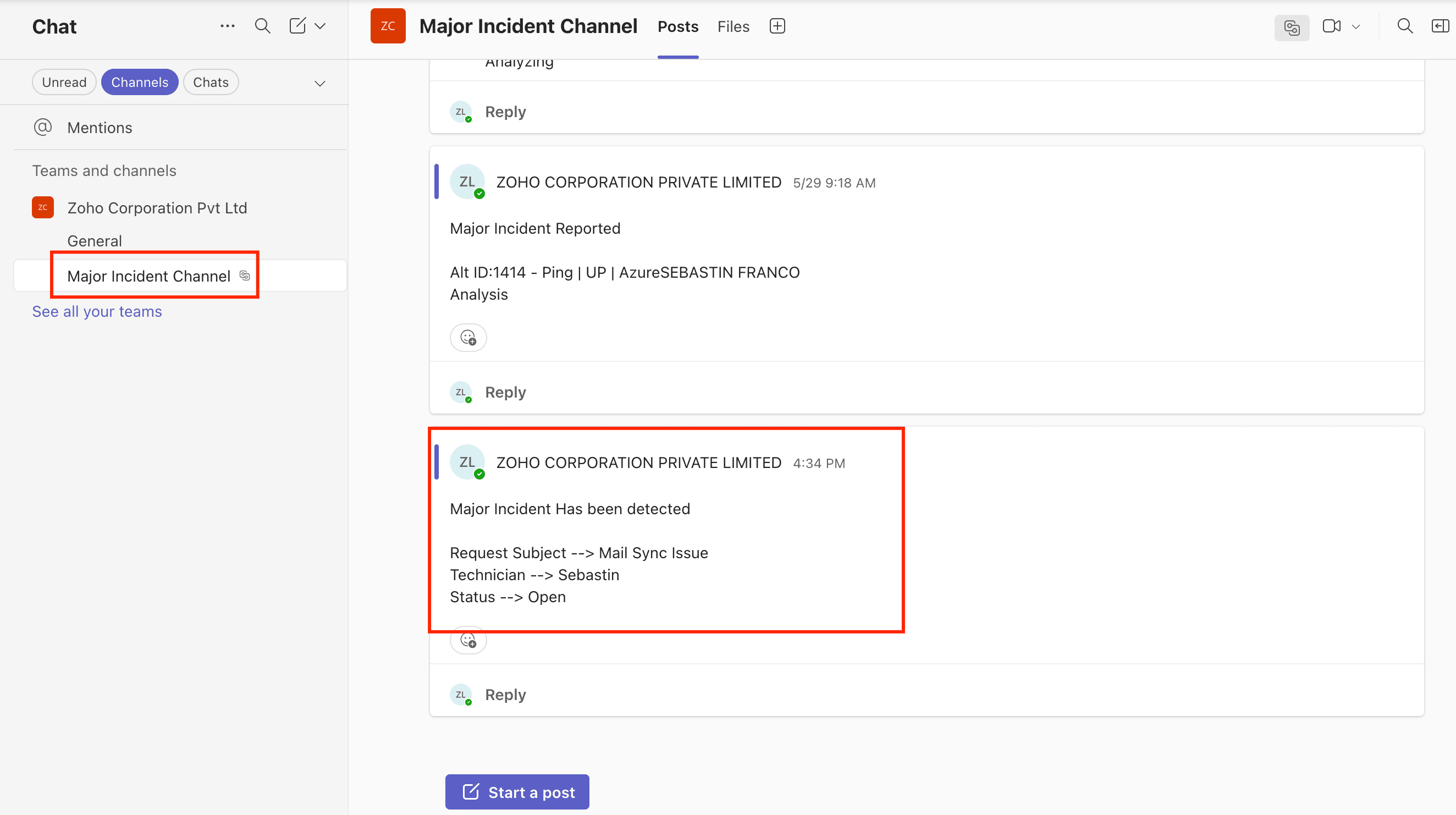This screenshot has width=1456, height=815.
Task: Expand the new chat dropdown chevron
Action: (320, 26)
